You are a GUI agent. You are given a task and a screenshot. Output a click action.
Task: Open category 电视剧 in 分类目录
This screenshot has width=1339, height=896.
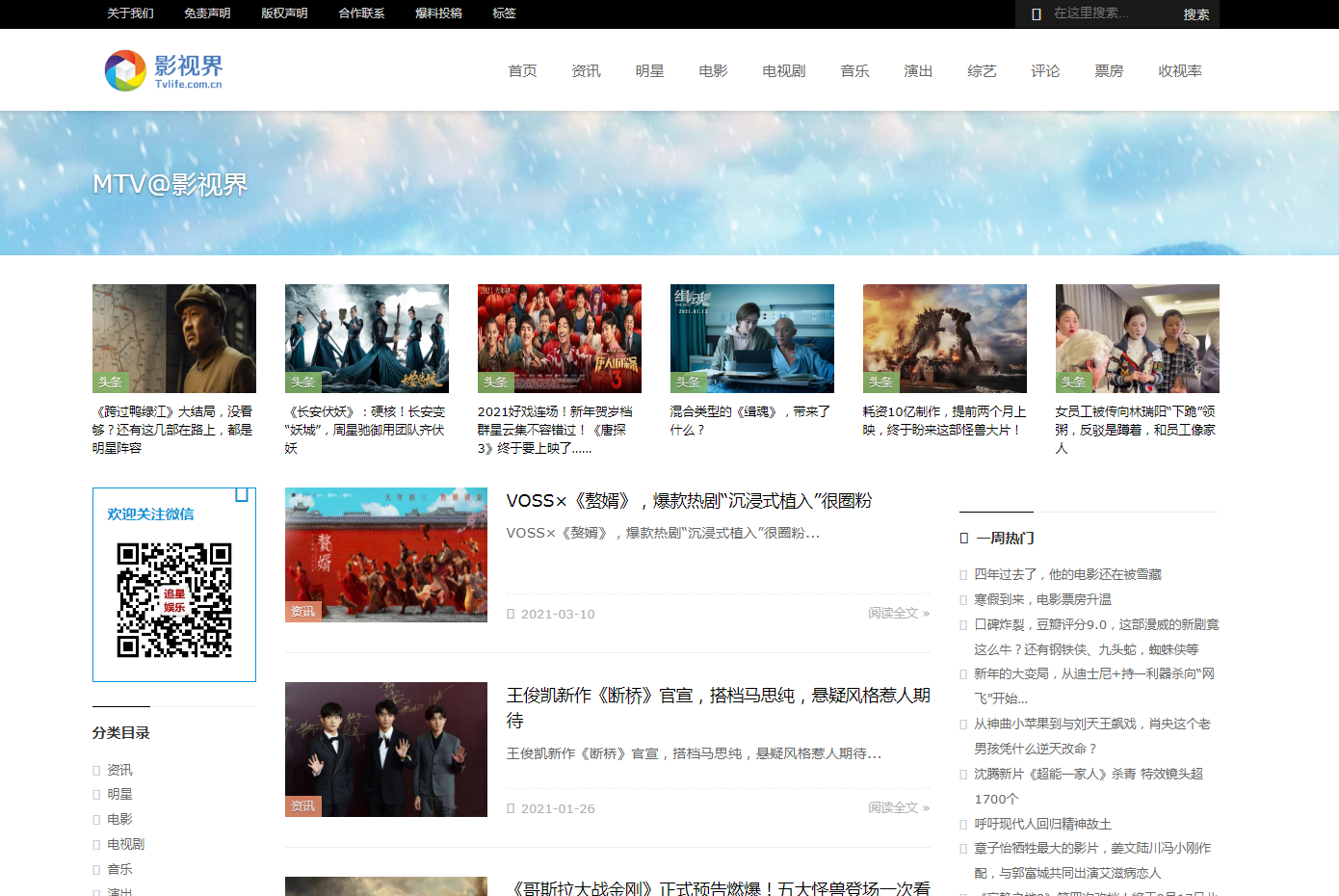coord(126,844)
